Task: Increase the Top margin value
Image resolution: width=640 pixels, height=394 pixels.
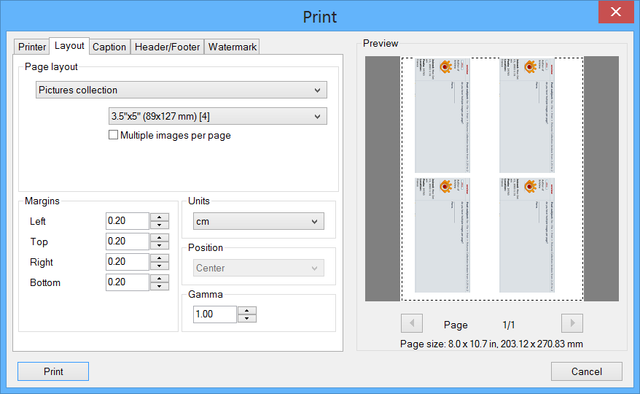Action: 160,238
